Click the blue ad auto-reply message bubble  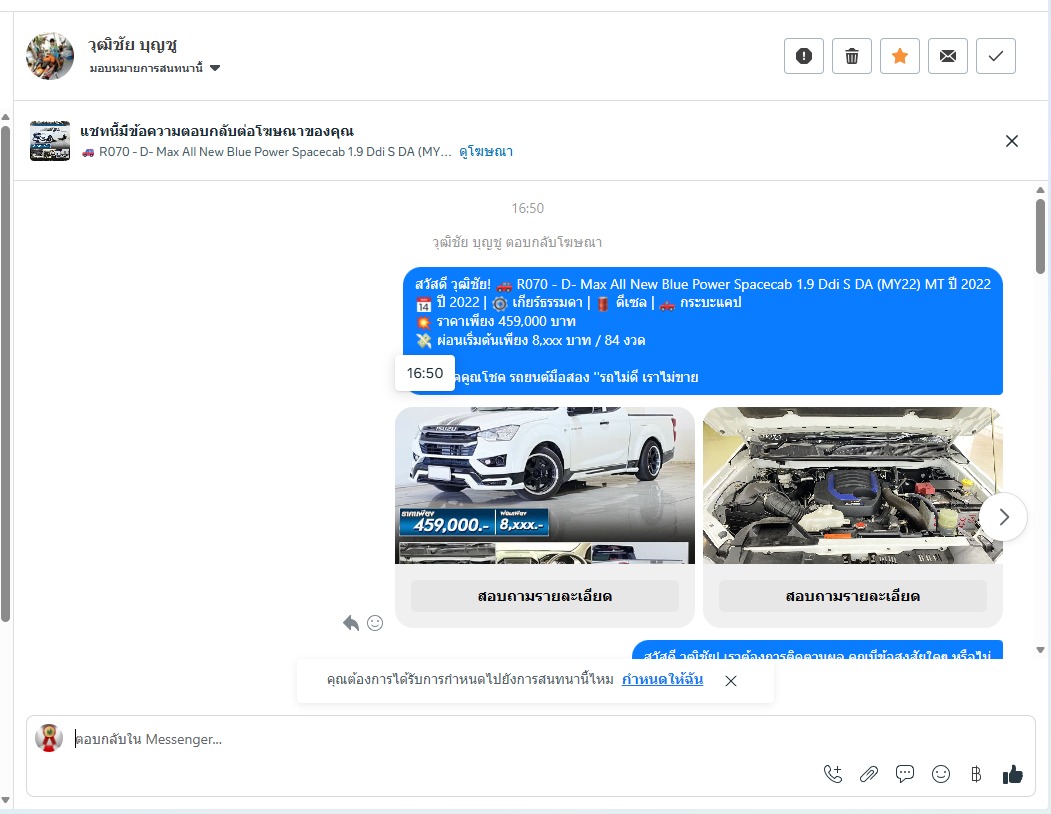point(703,331)
